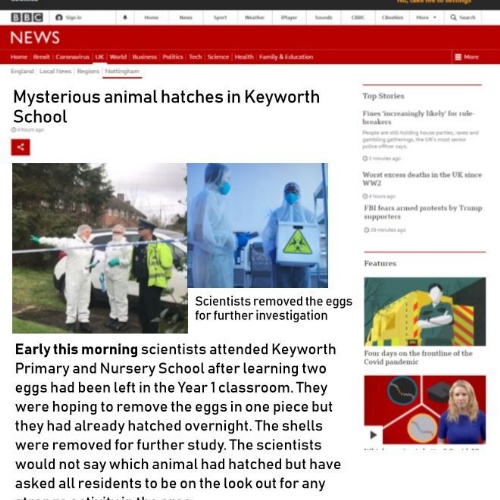Open the ambulance frontline feature image

pos(425,311)
